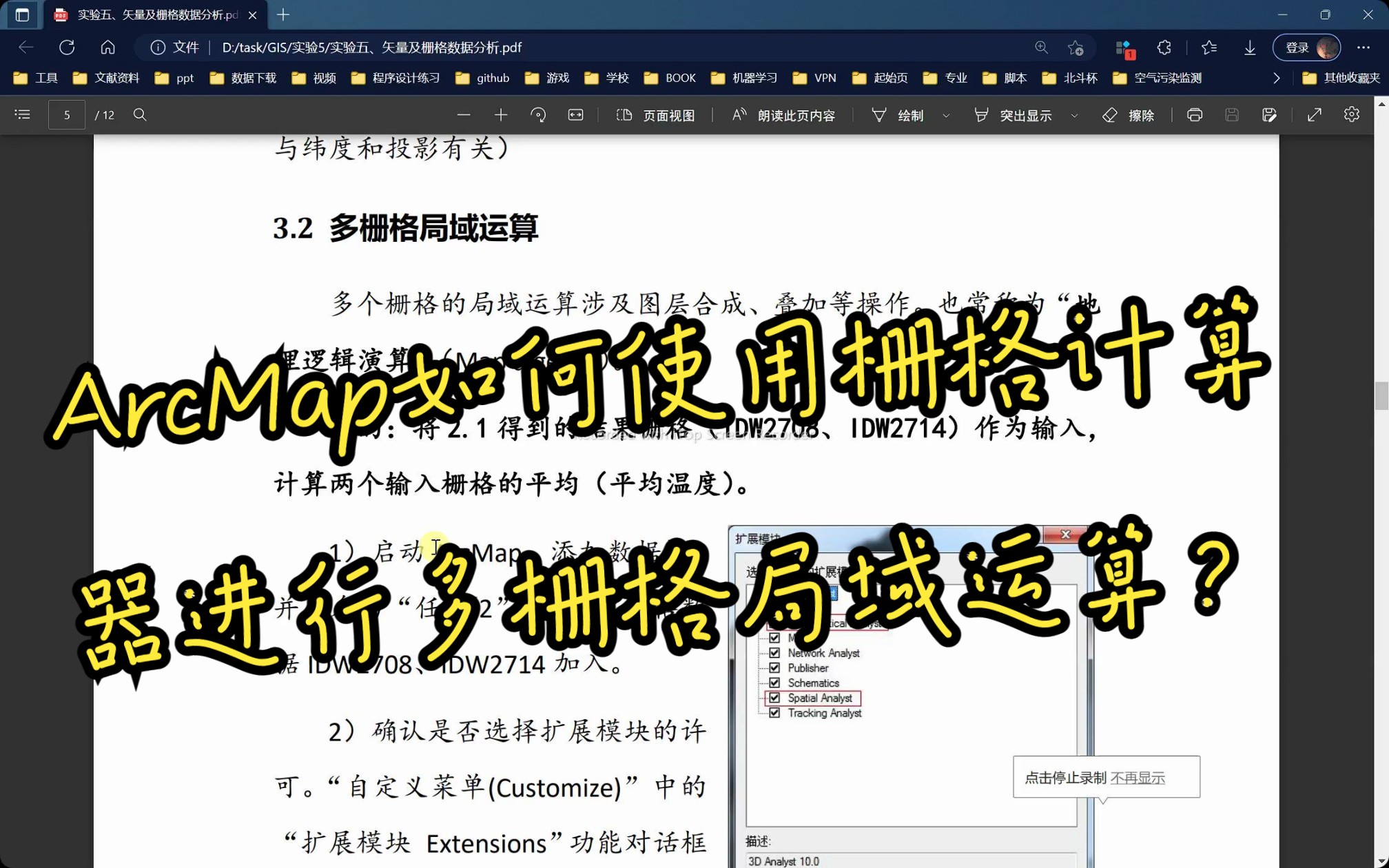
Task: Open the github bookmarks folder
Action: click(482, 78)
